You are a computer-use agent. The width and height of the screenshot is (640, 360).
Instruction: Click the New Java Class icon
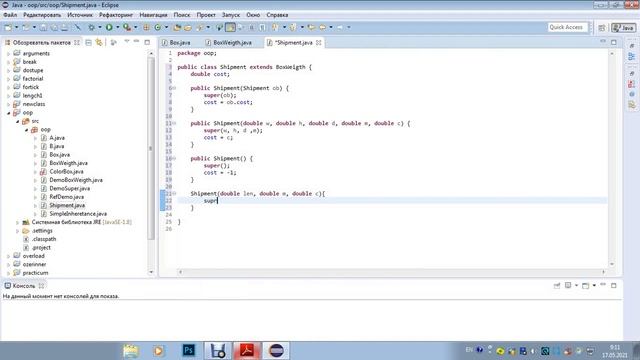[158, 27]
